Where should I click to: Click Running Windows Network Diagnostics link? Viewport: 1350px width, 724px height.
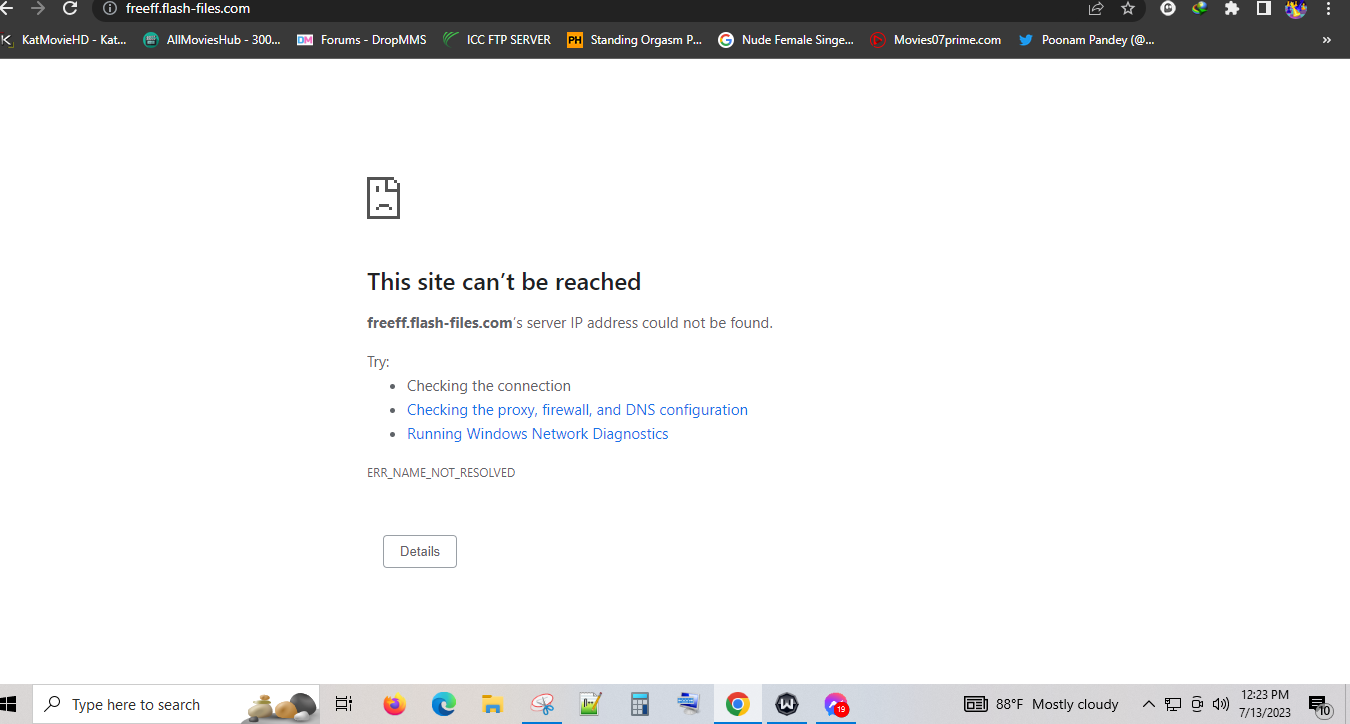tap(537, 434)
